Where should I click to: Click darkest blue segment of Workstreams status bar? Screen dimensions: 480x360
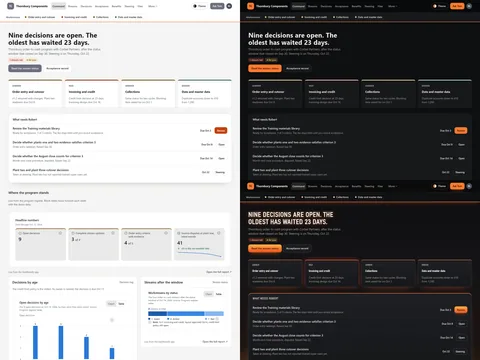158,314
